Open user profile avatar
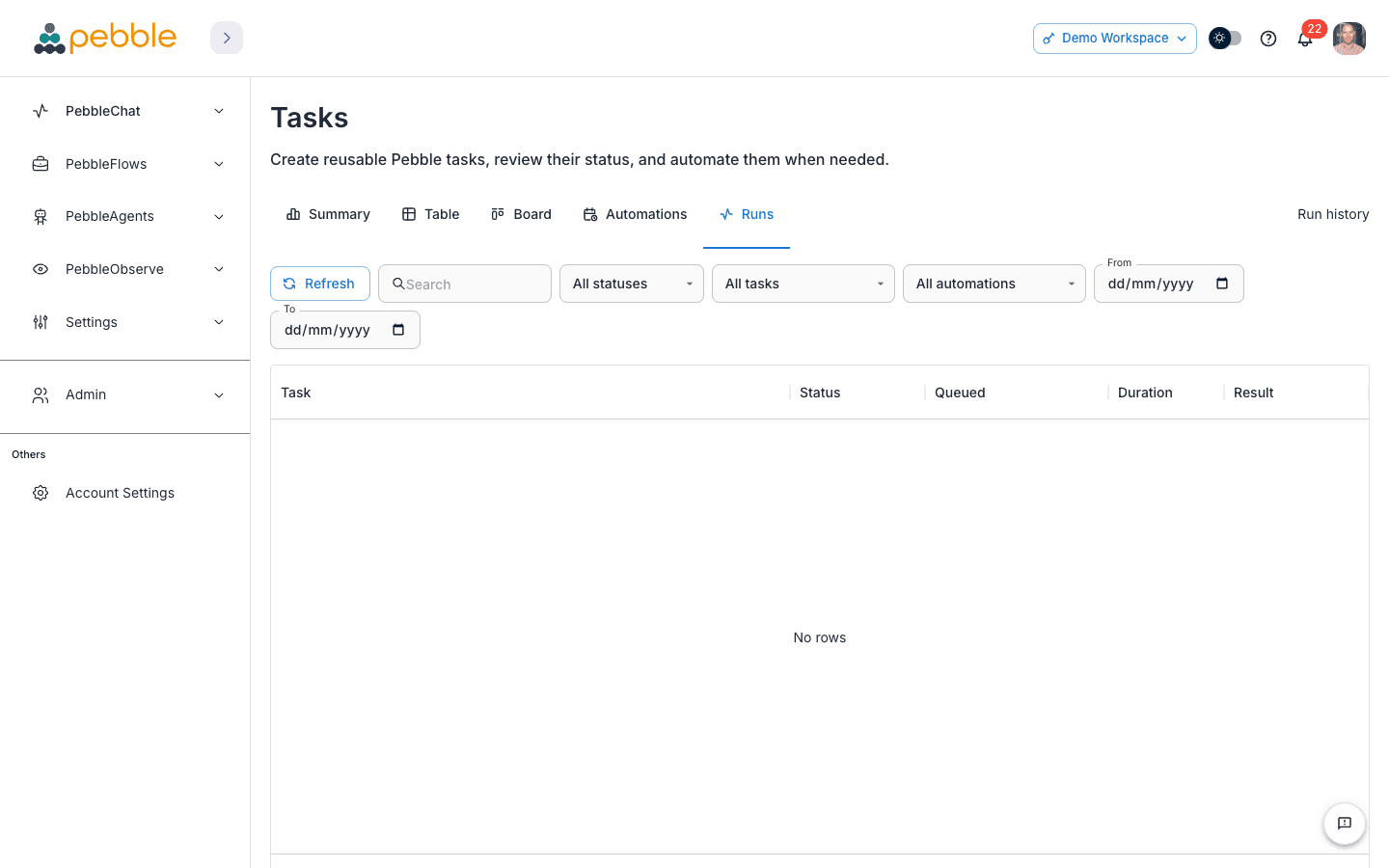 [1349, 39]
